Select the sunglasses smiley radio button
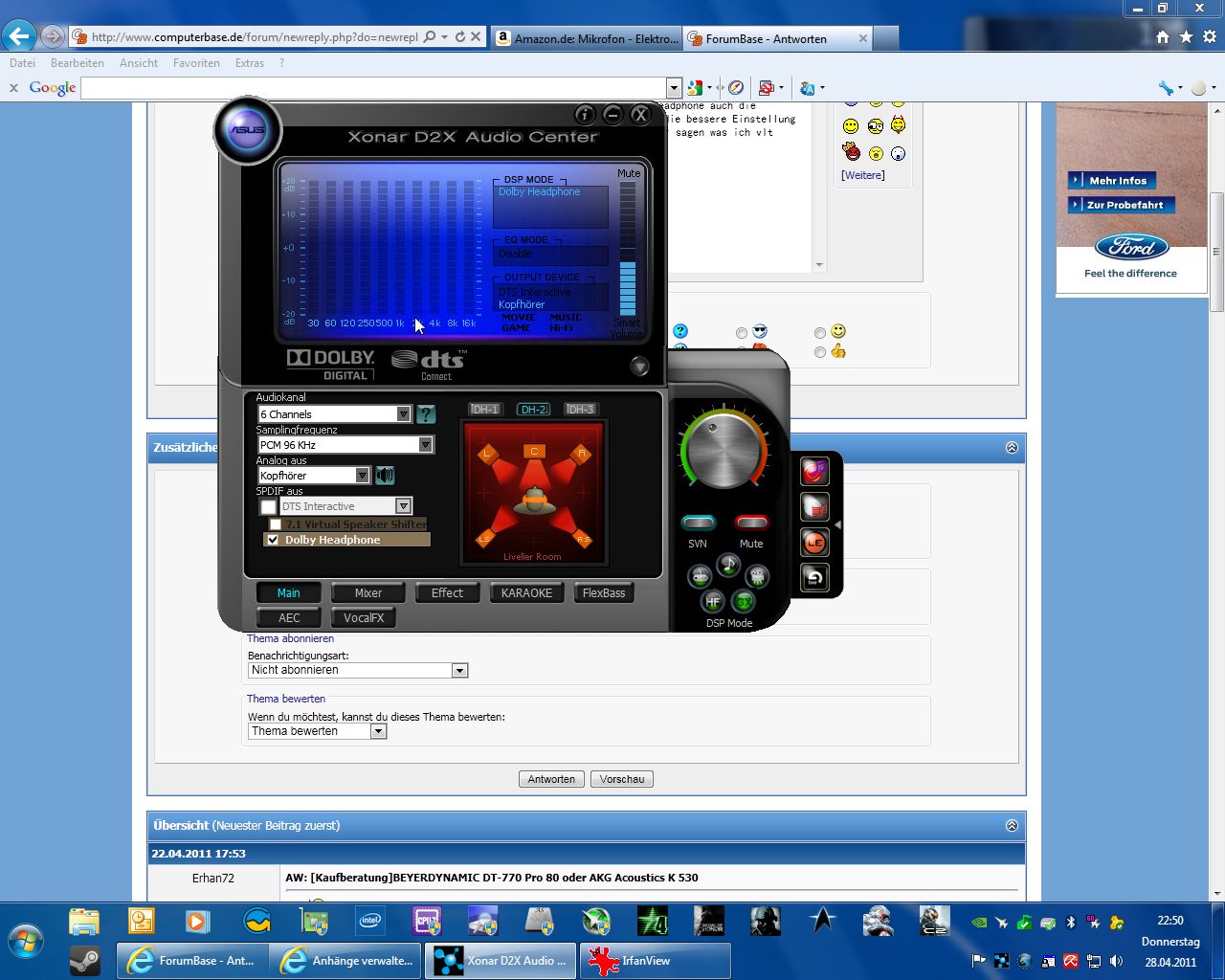Viewport: 1225px width, 980px height. pyautogui.click(x=742, y=332)
